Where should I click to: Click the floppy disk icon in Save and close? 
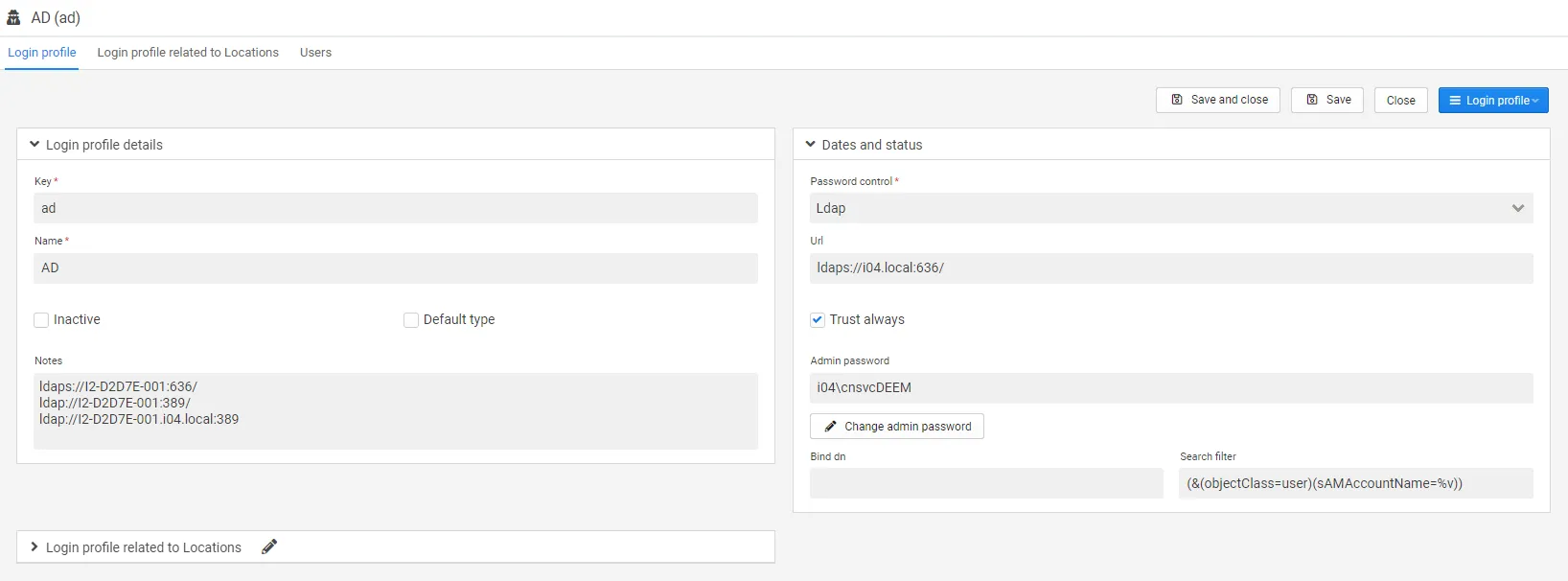1177,100
